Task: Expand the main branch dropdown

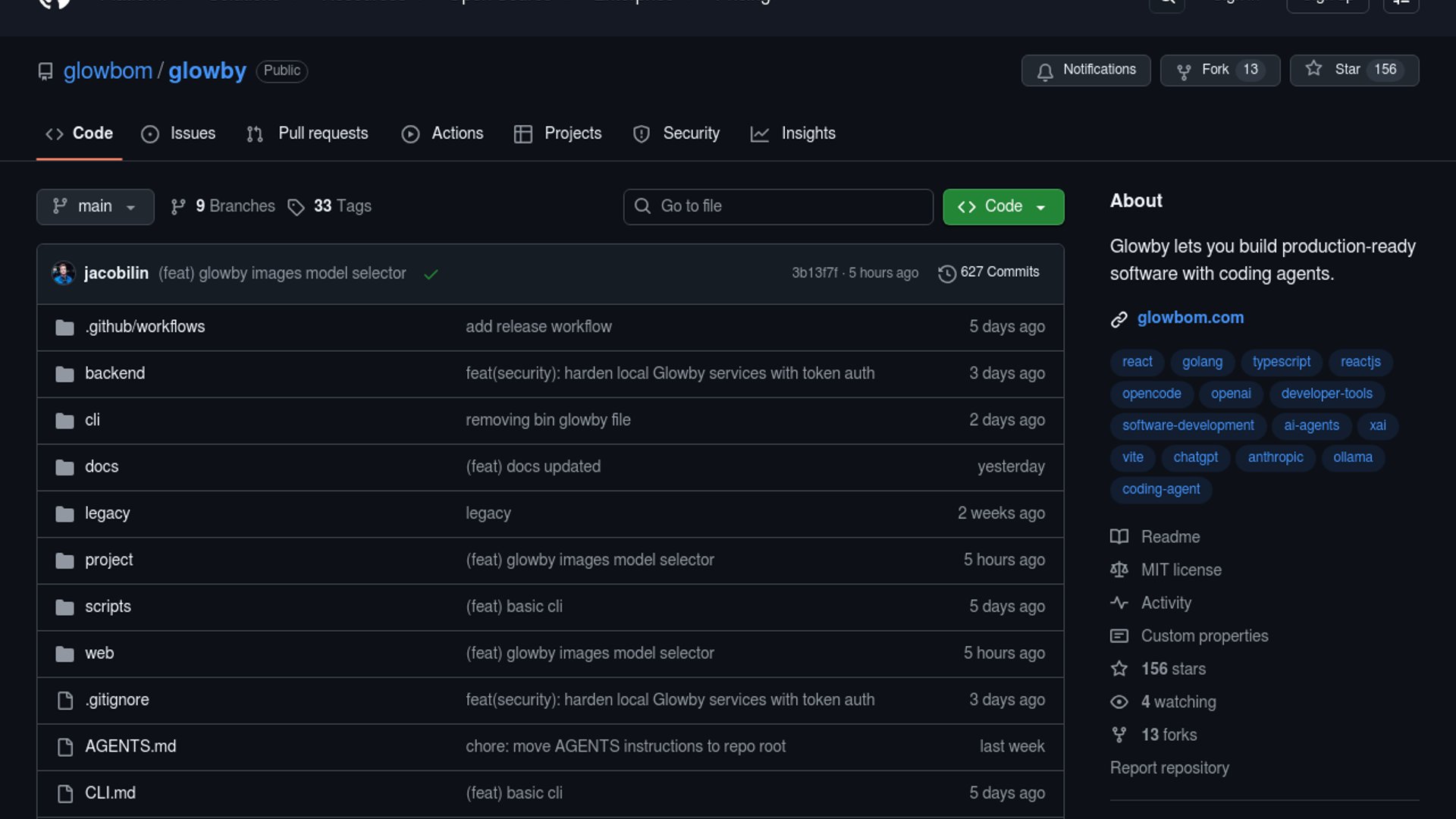Action: coord(95,206)
